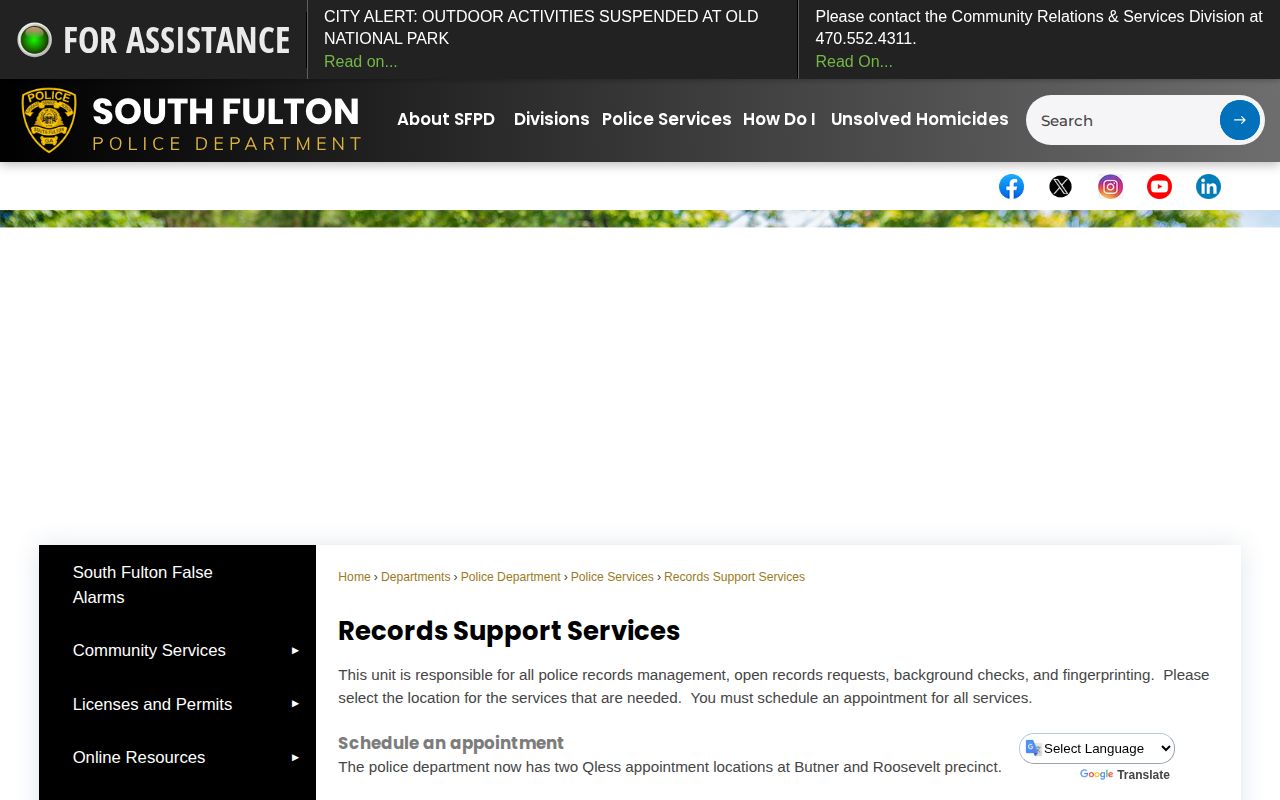Go to Home breadcrumb link
The image size is (1280, 800).
[x=354, y=577]
